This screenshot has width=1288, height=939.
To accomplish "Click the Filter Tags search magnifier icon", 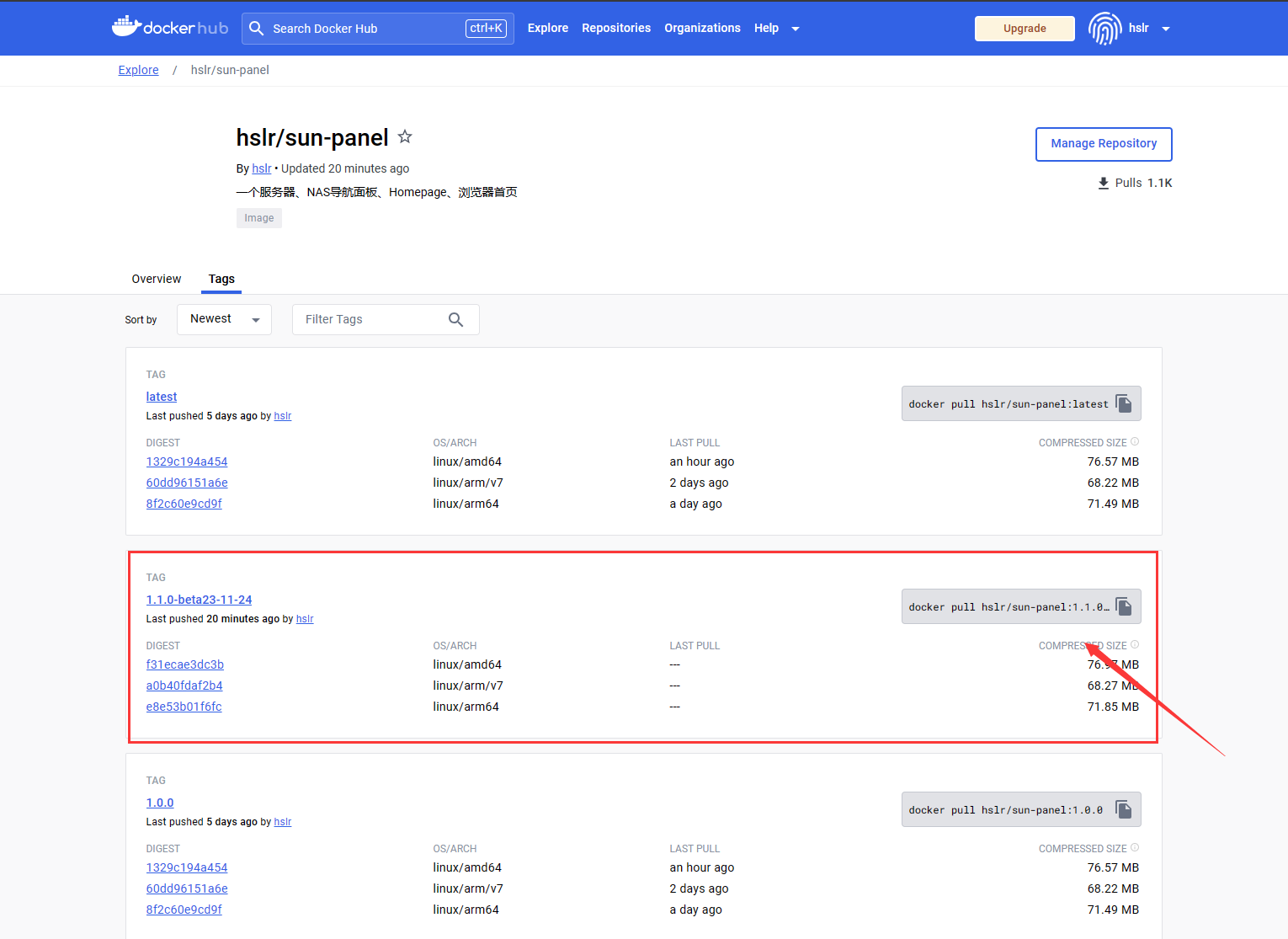I will tap(455, 320).
